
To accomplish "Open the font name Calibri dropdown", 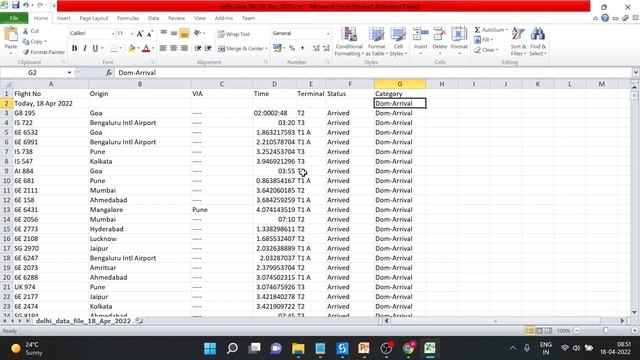I will (113, 33).
